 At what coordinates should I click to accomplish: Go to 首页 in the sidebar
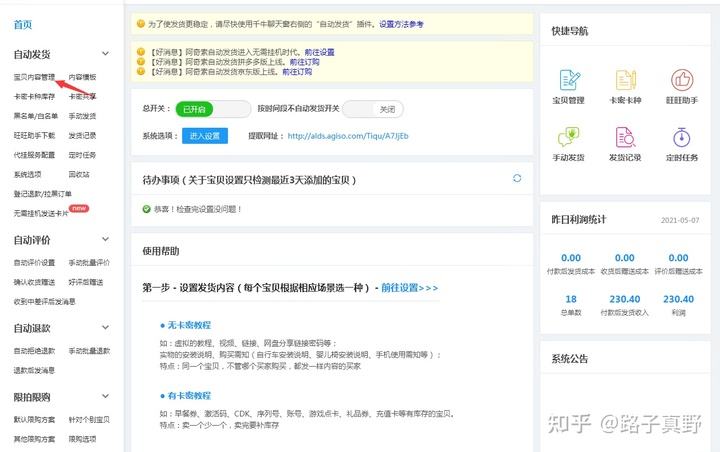[23, 25]
